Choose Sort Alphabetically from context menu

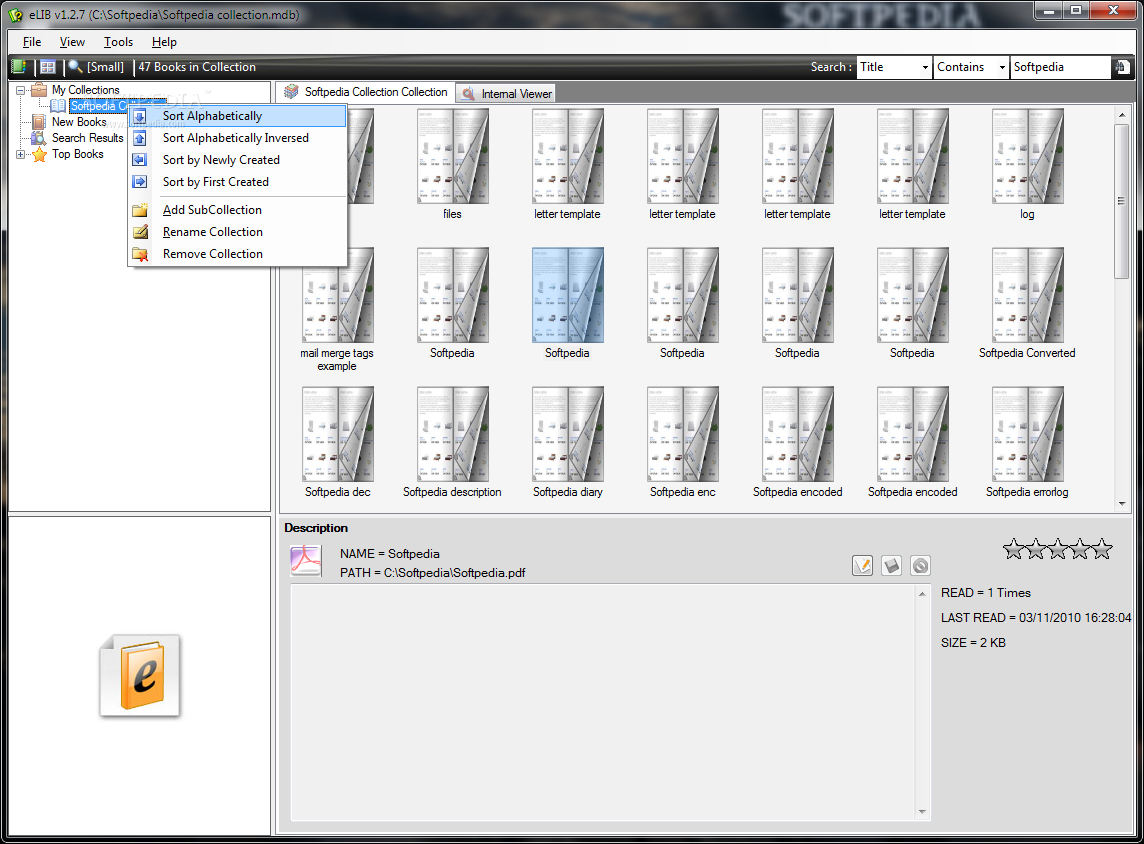point(237,116)
